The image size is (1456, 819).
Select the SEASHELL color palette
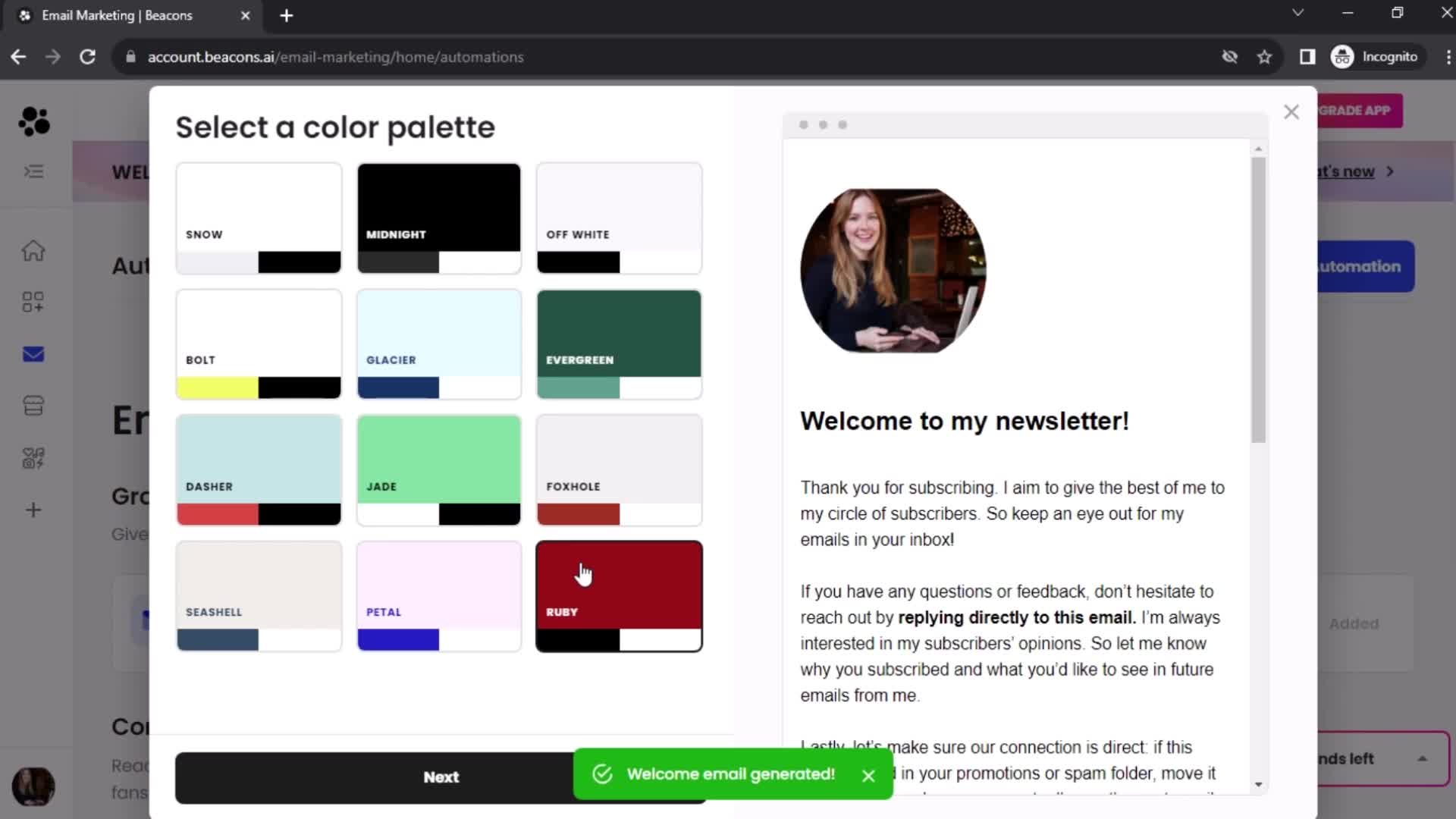coord(258,595)
